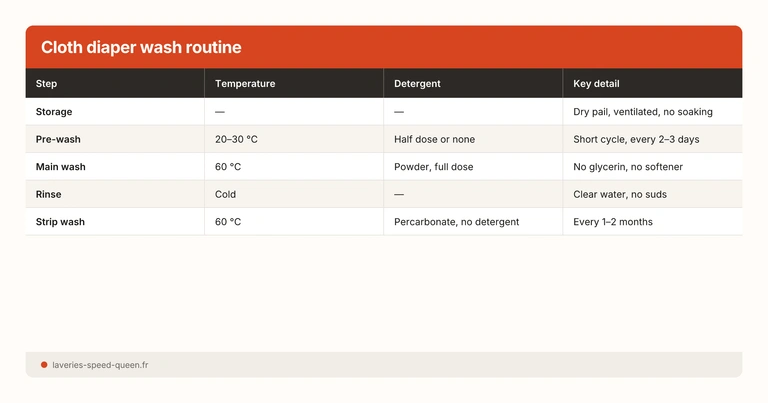Open the laveries-speed-queen.fr link
The image size is (768, 403).
click(100, 365)
